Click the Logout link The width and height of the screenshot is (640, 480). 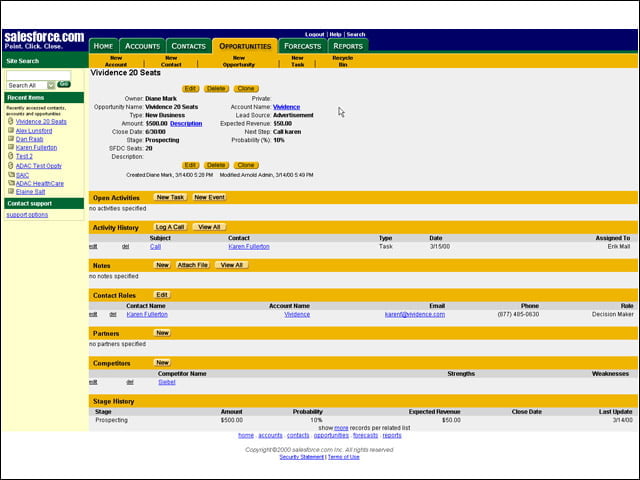point(314,34)
